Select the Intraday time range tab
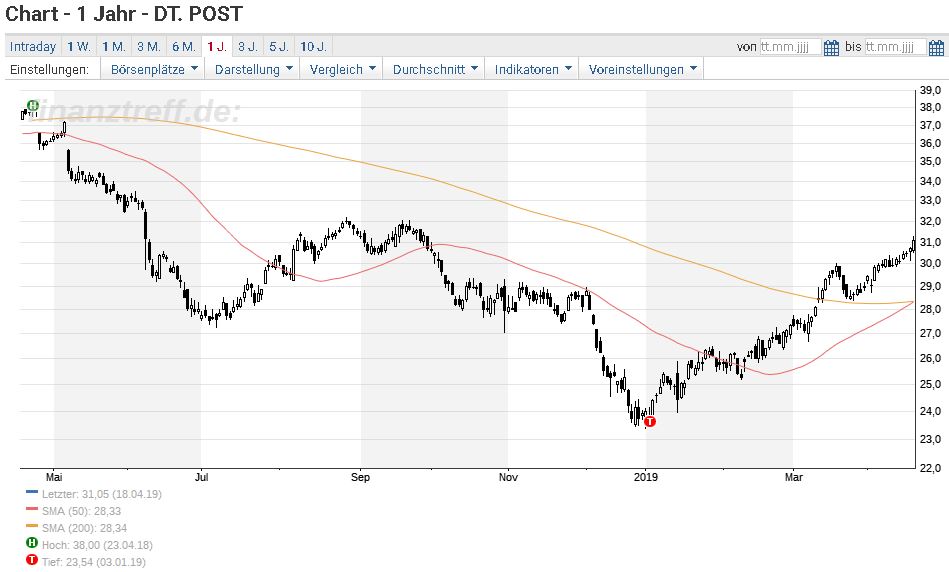The height and width of the screenshot is (572, 949). click(x=33, y=47)
